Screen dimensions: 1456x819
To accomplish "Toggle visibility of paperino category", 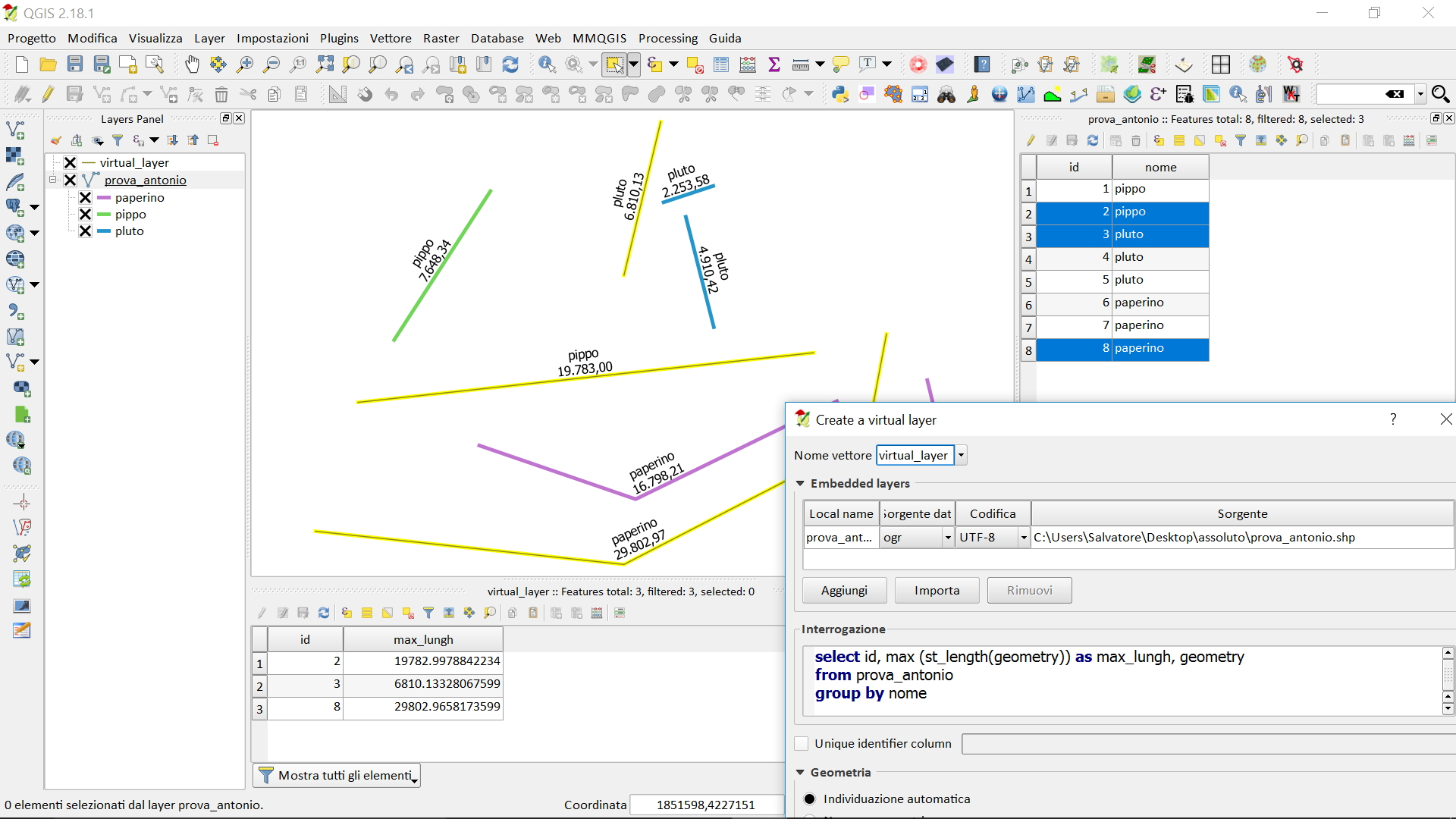I will click(x=85, y=197).
